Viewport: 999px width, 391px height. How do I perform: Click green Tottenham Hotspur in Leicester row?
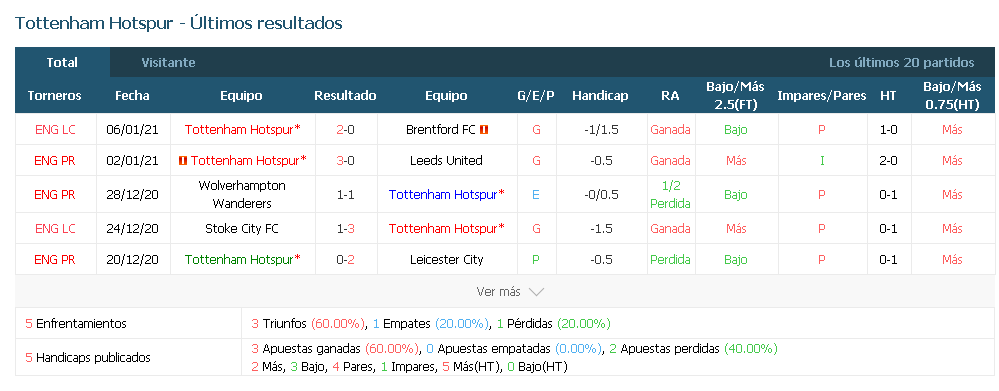point(243,259)
